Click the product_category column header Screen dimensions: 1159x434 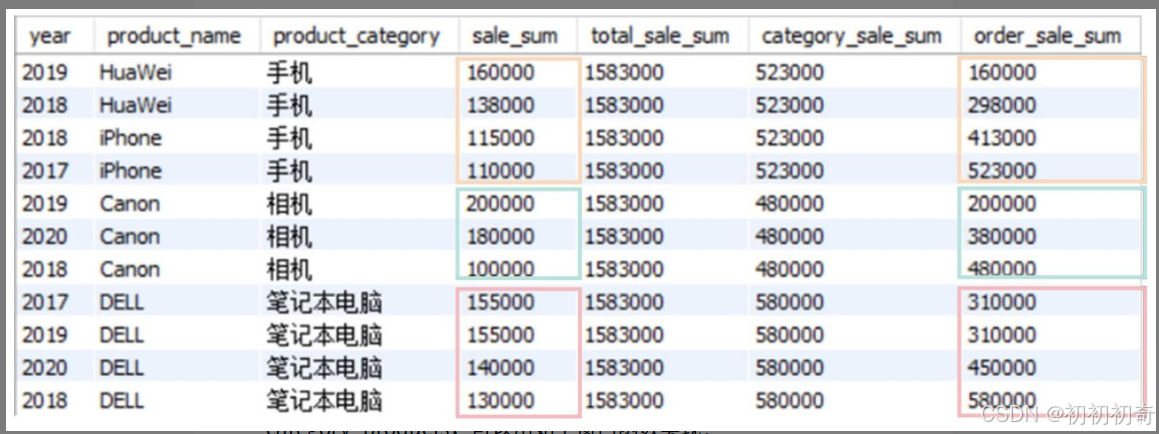click(356, 35)
